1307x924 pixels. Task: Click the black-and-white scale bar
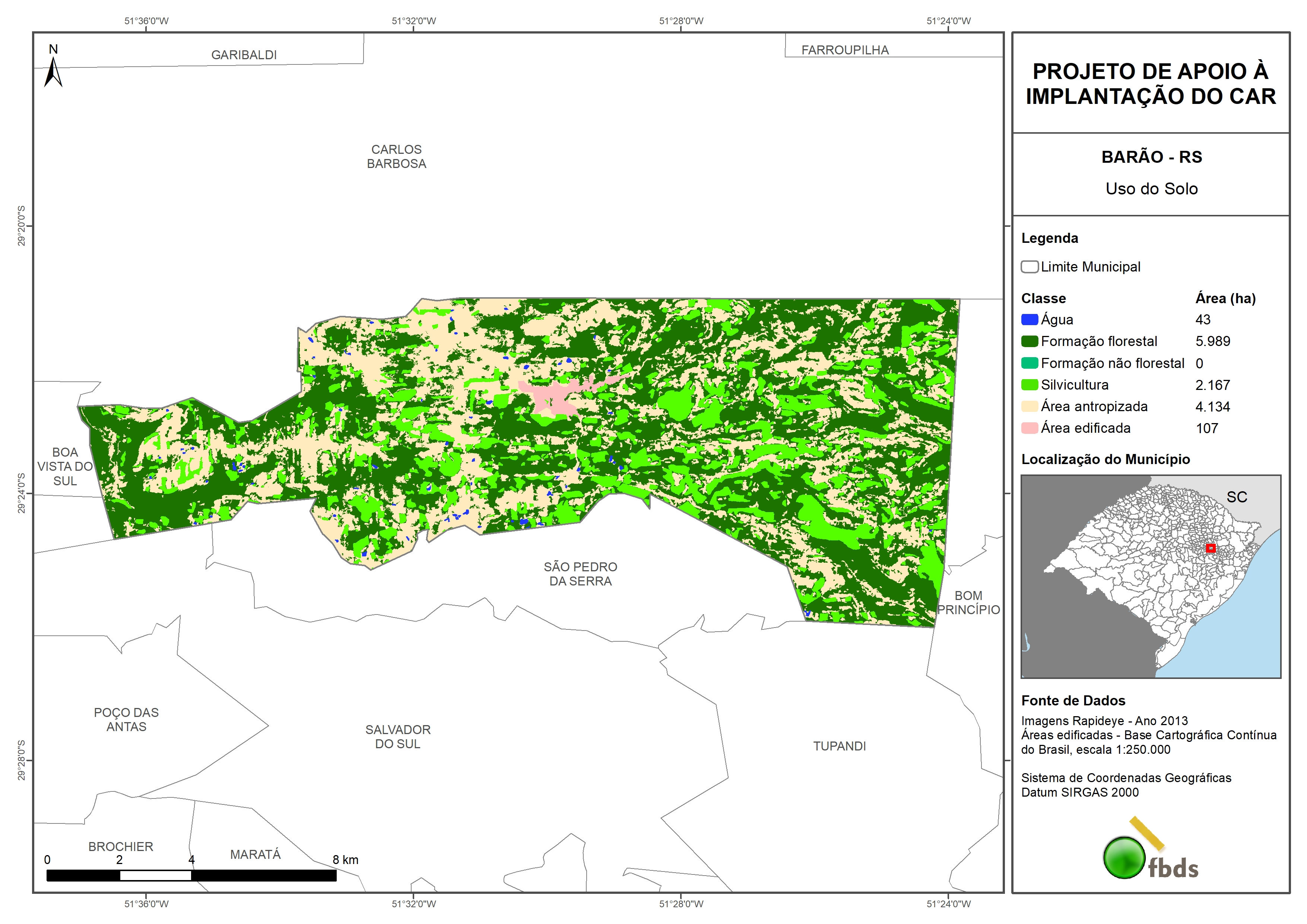click(191, 875)
